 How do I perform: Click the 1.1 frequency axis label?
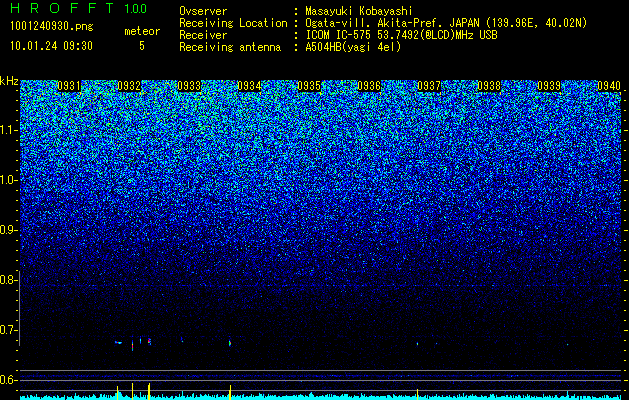(8, 130)
